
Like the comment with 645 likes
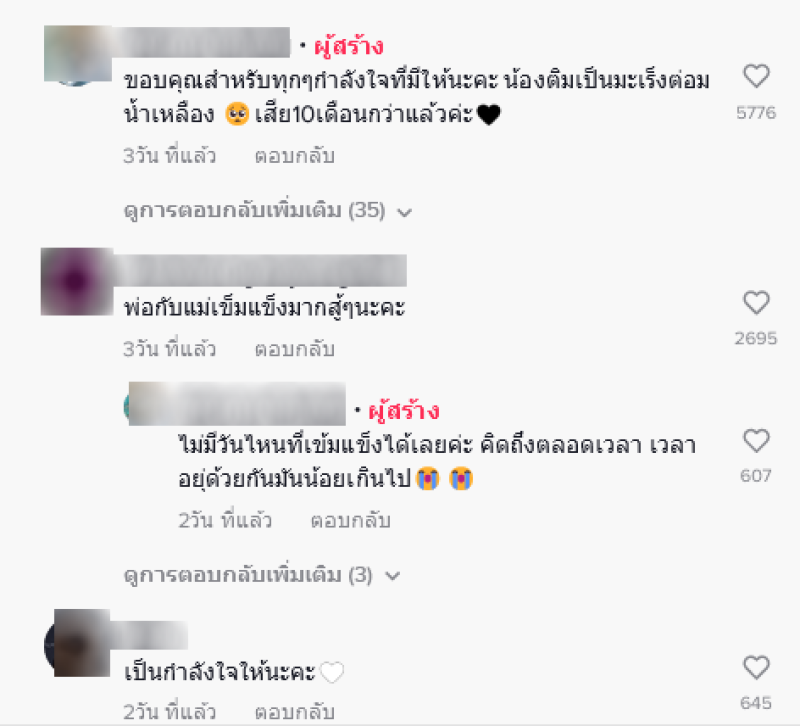756,667
